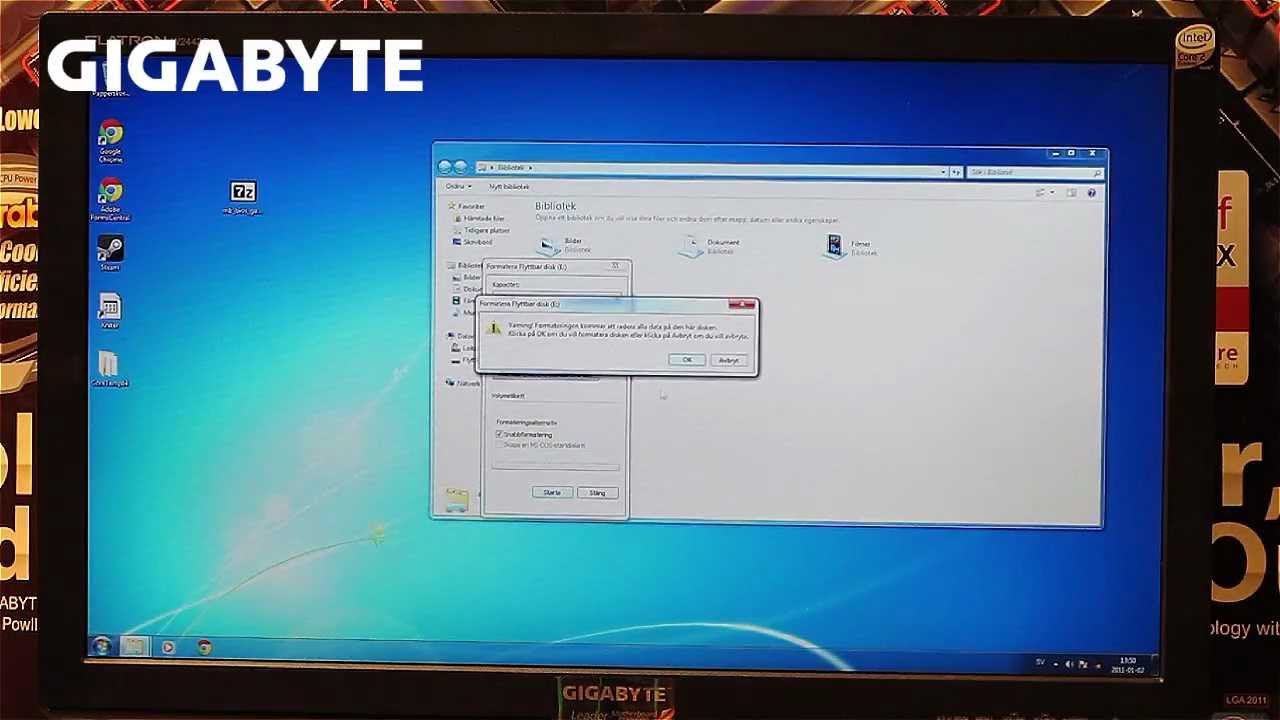The image size is (1280, 720).
Task: Open Windows Media Player from taskbar
Action: coord(168,648)
